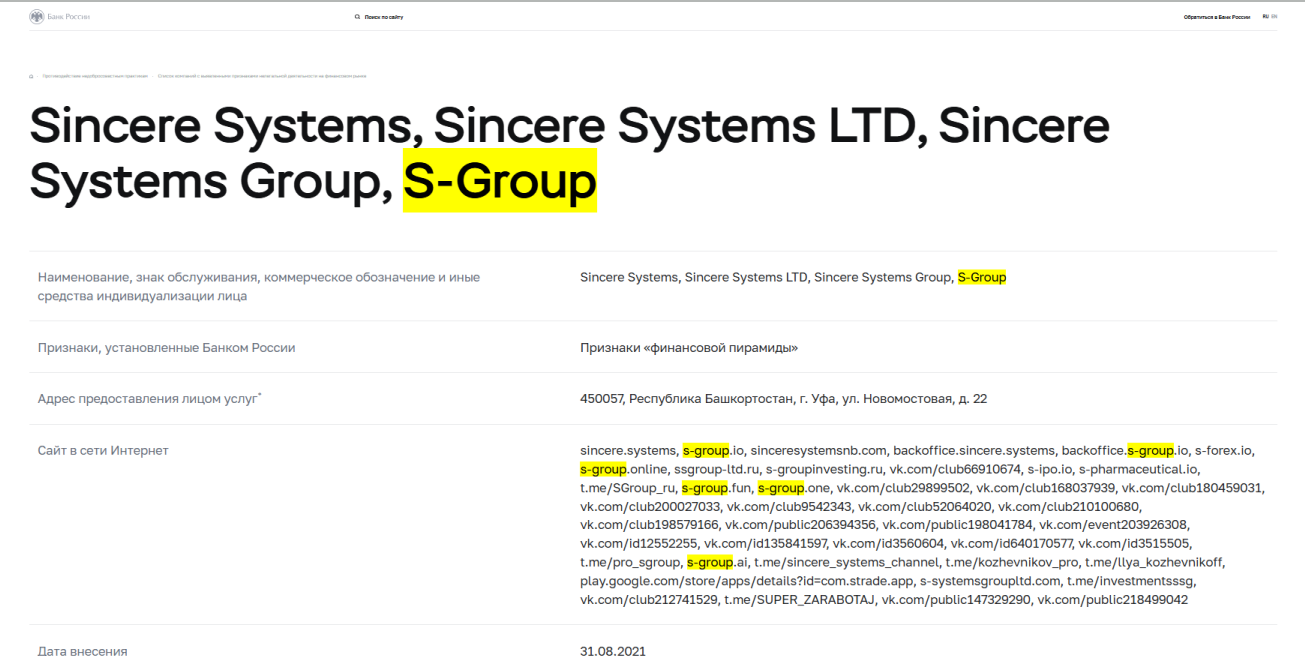Click the play.google.com store app entry

pos(746,581)
